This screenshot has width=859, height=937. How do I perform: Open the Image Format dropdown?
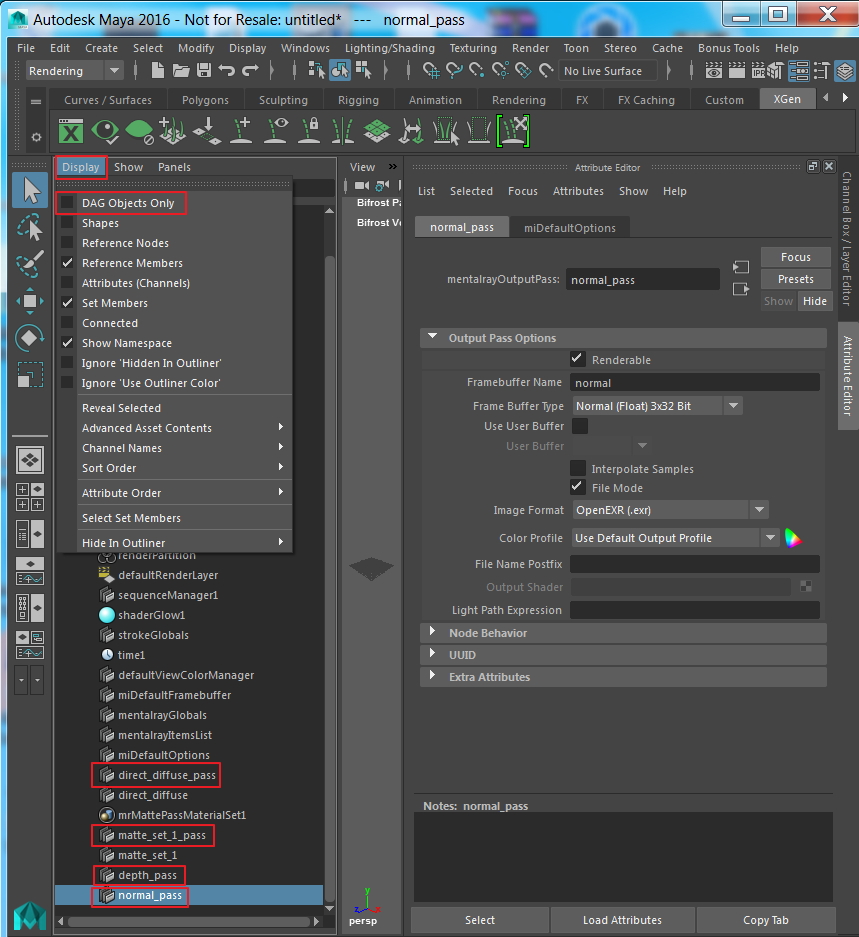click(x=758, y=510)
